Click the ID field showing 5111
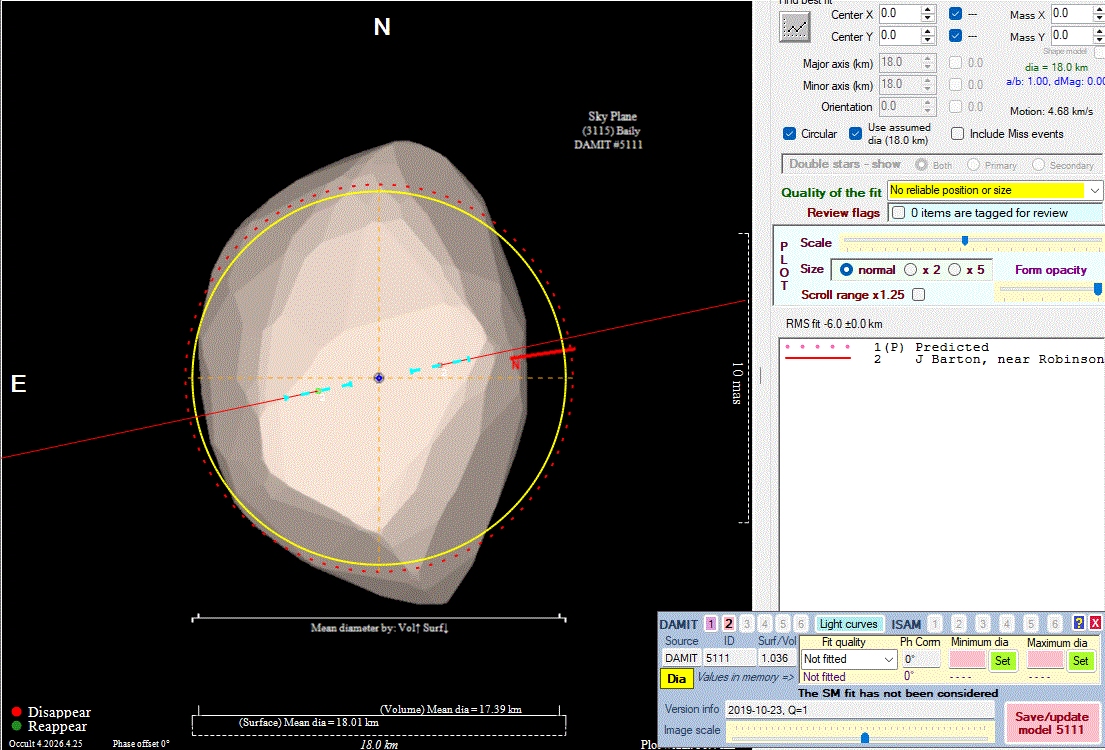 click(728, 658)
